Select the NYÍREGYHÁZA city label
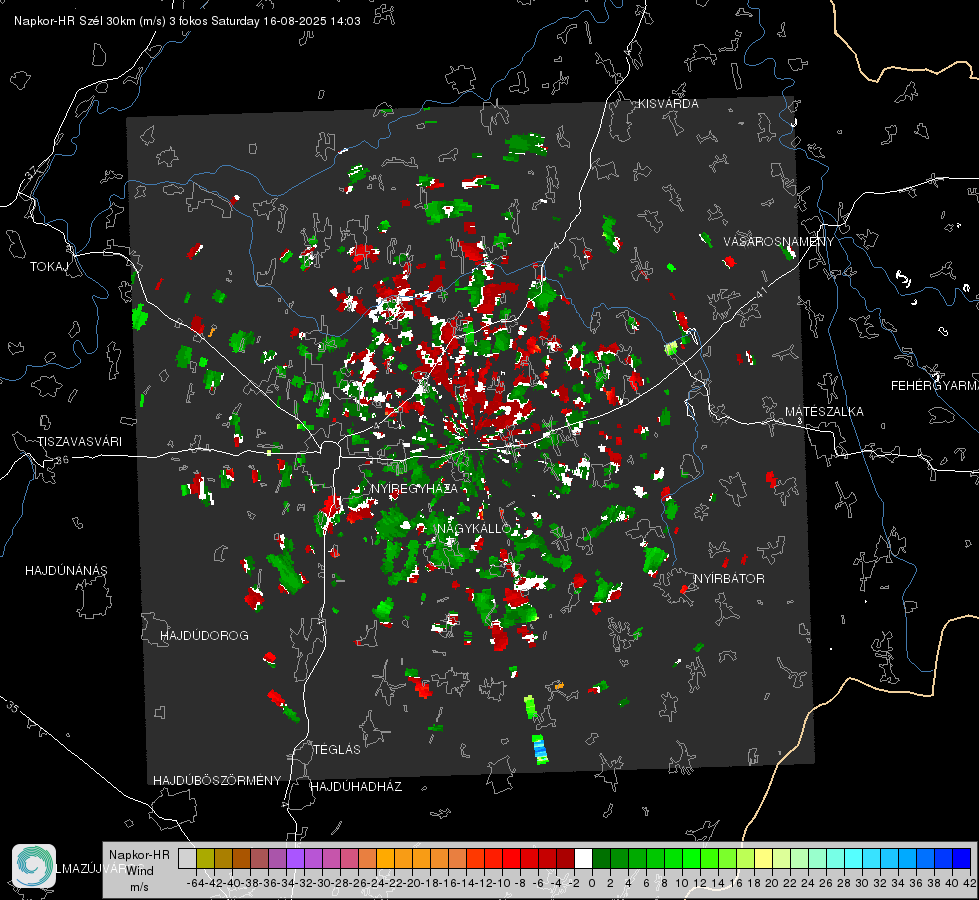979x900 pixels. [414, 489]
